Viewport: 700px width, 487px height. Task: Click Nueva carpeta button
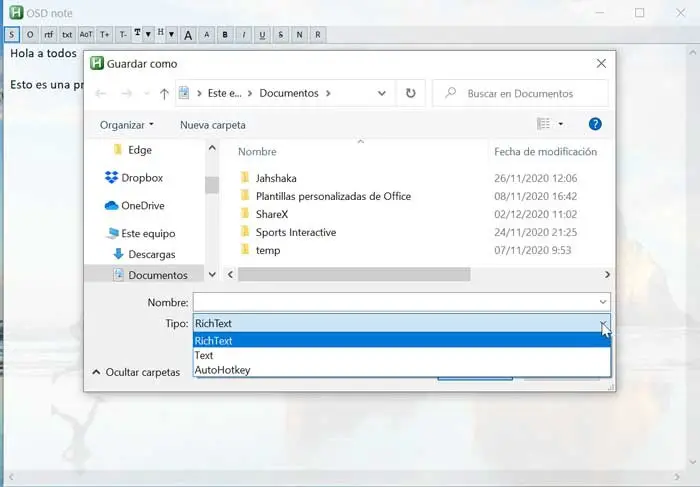pyautogui.click(x=213, y=125)
